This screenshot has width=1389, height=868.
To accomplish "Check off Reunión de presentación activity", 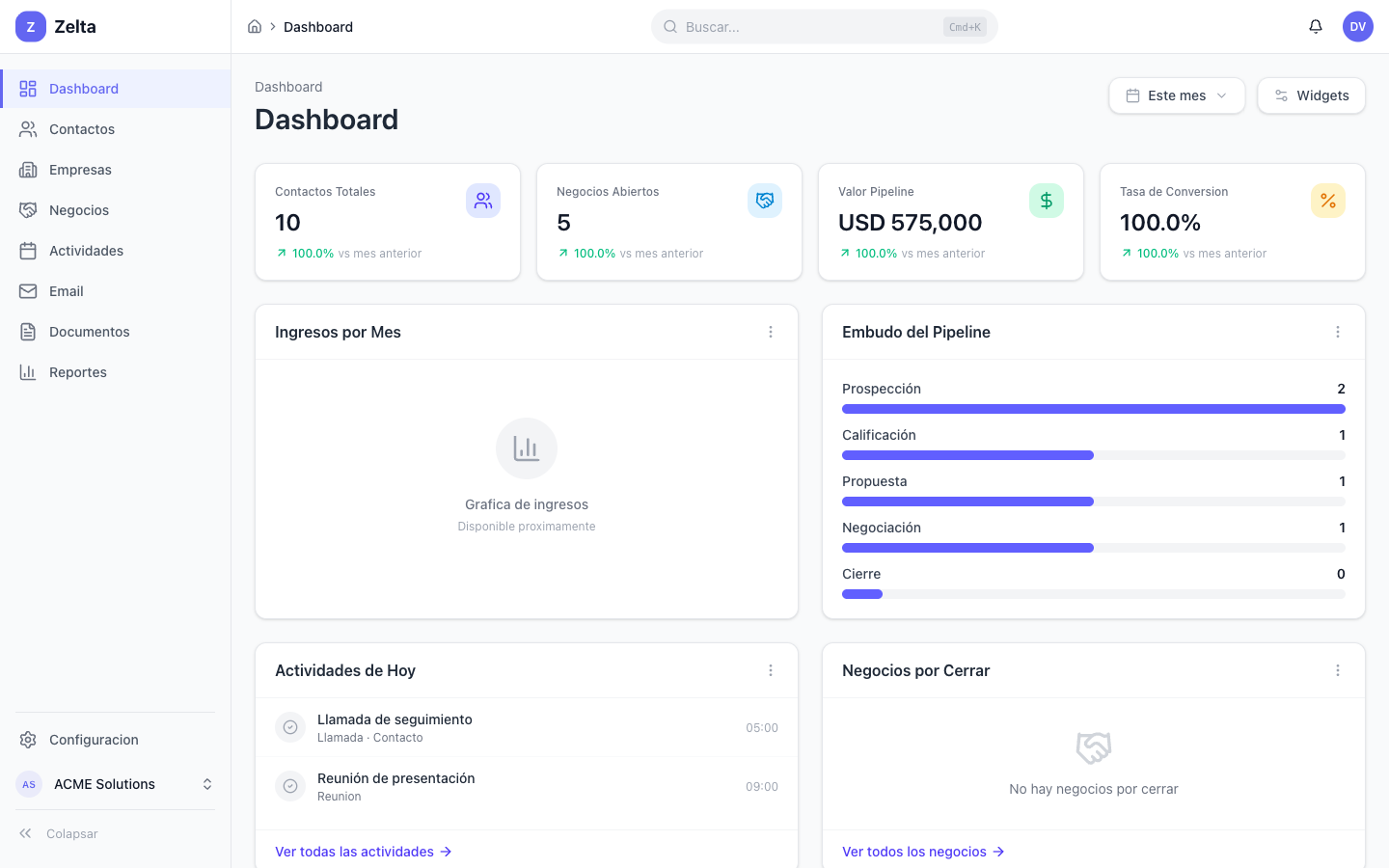I will pos(290,786).
